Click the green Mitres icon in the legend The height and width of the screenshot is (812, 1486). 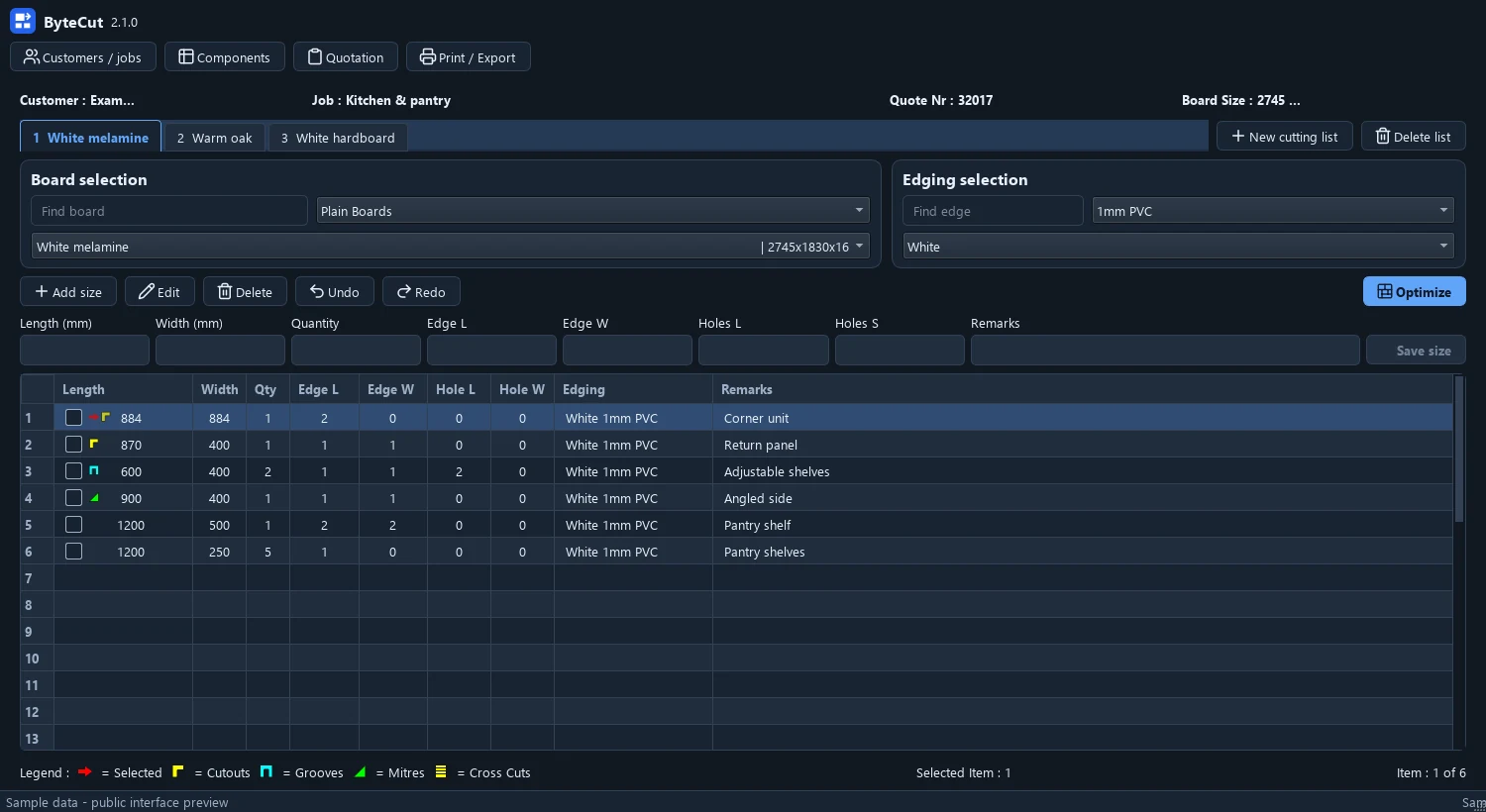(x=361, y=771)
